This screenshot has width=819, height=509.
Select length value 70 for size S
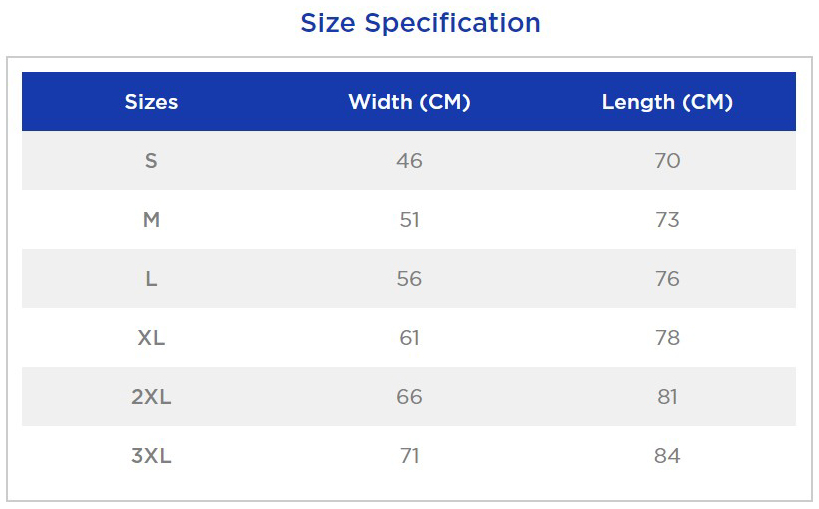tap(667, 160)
